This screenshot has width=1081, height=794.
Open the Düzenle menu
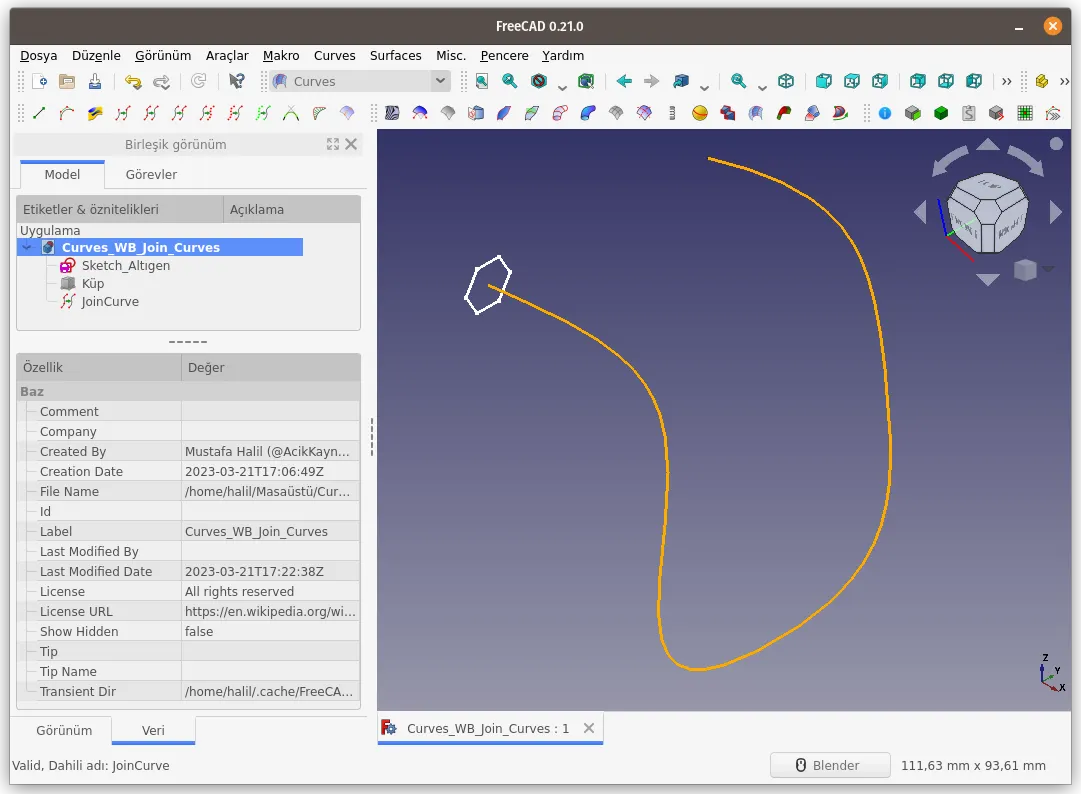coord(97,56)
